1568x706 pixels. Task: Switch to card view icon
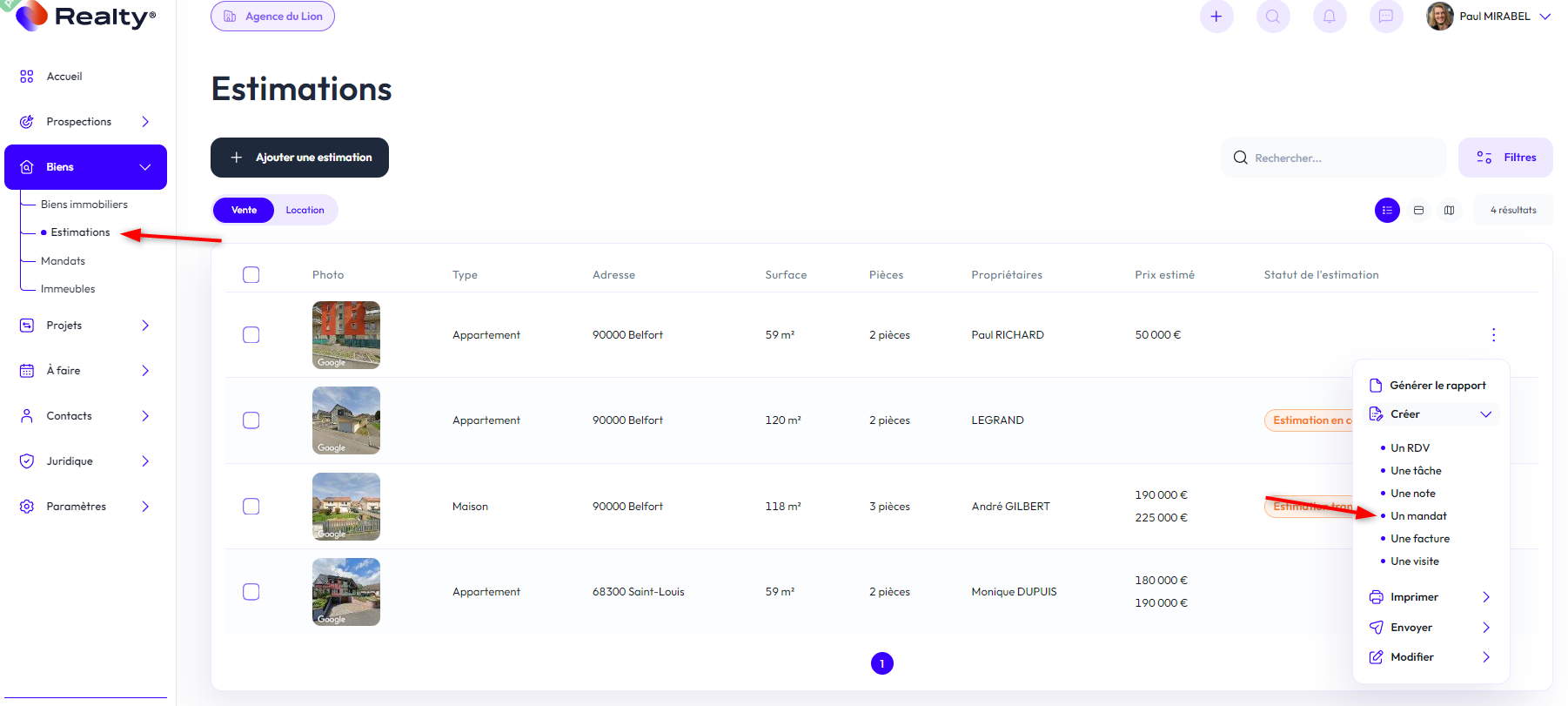coord(1418,211)
